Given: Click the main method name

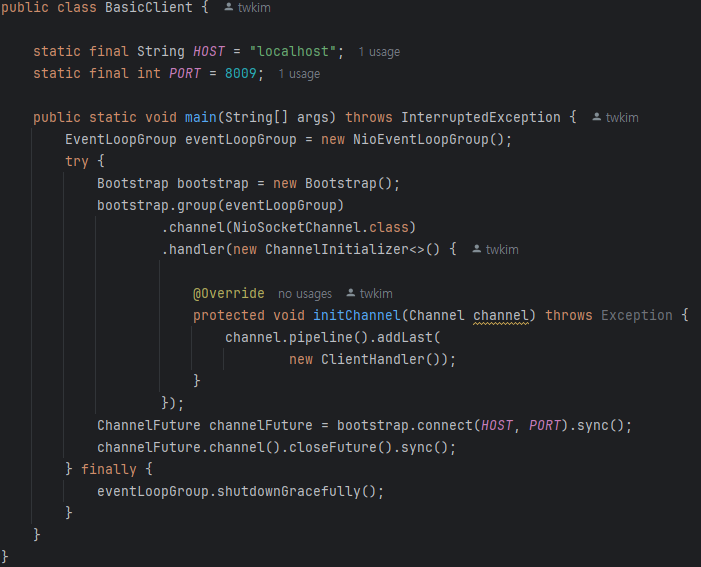Looking at the screenshot, I should (x=201, y=118).
